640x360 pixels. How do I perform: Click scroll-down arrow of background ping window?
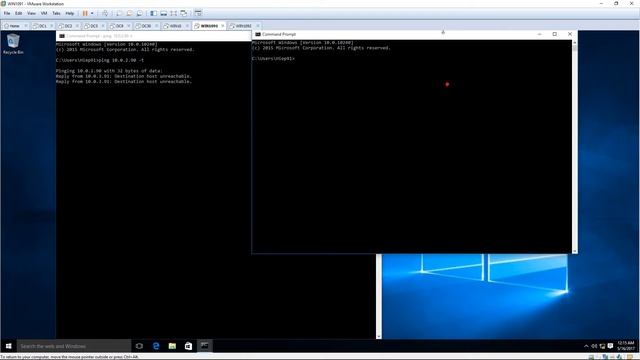pos(379,336)
